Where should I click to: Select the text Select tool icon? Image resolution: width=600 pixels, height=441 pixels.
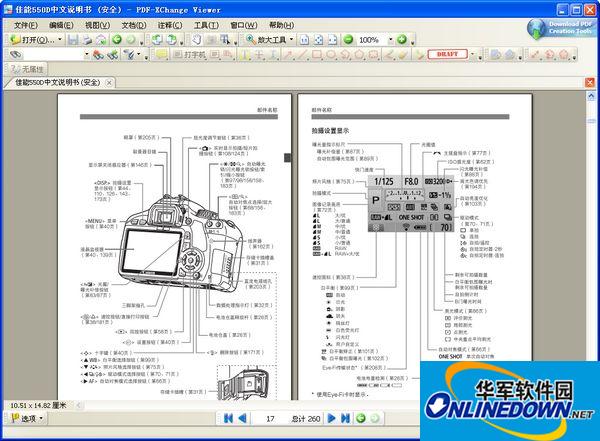click(x=225, y=39)
